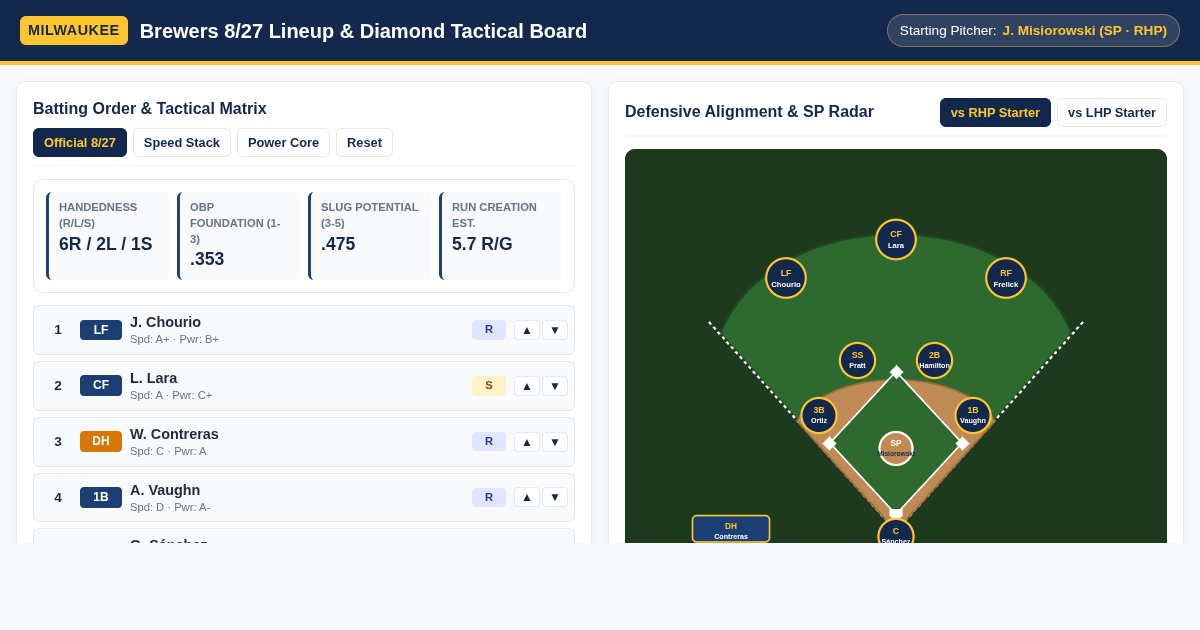The height and width of the screenshot is (630, 1200).
Task: Move L. Lara up in batting order
Action: pos(527,386)
